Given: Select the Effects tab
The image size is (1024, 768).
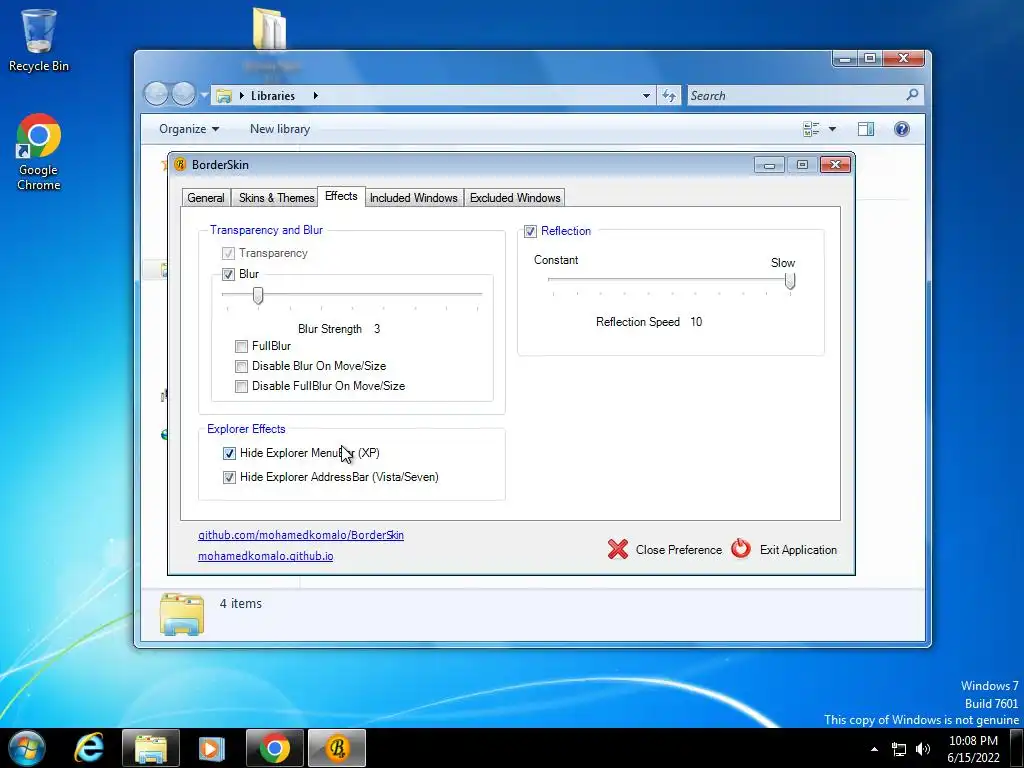Looking at the screenshot, I should coord(341,196).
